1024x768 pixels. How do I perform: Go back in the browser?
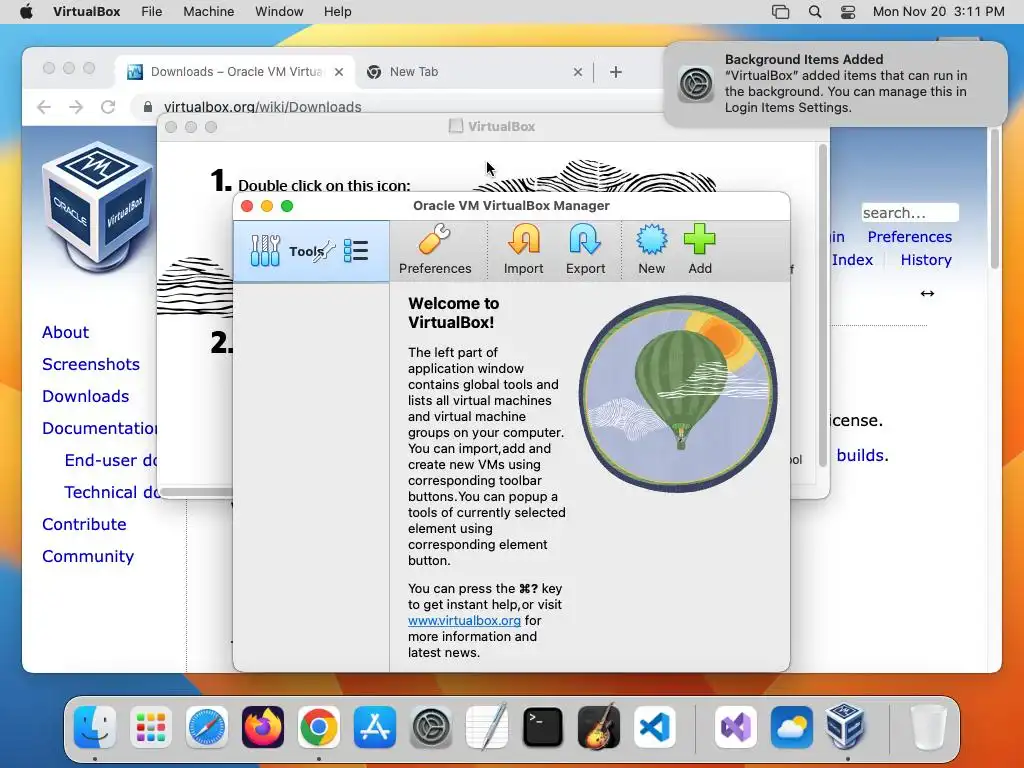click(44, 106)
